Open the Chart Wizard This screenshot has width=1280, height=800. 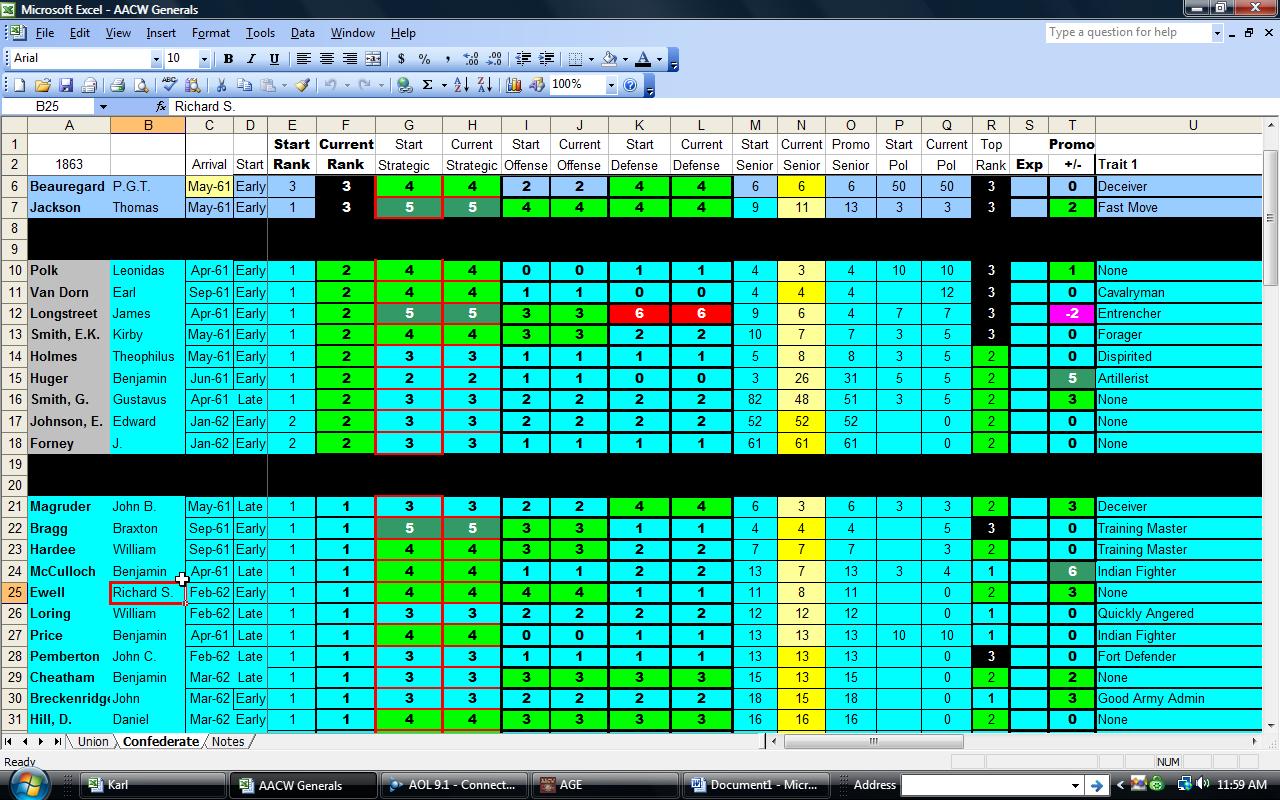[x=514, y=86]
